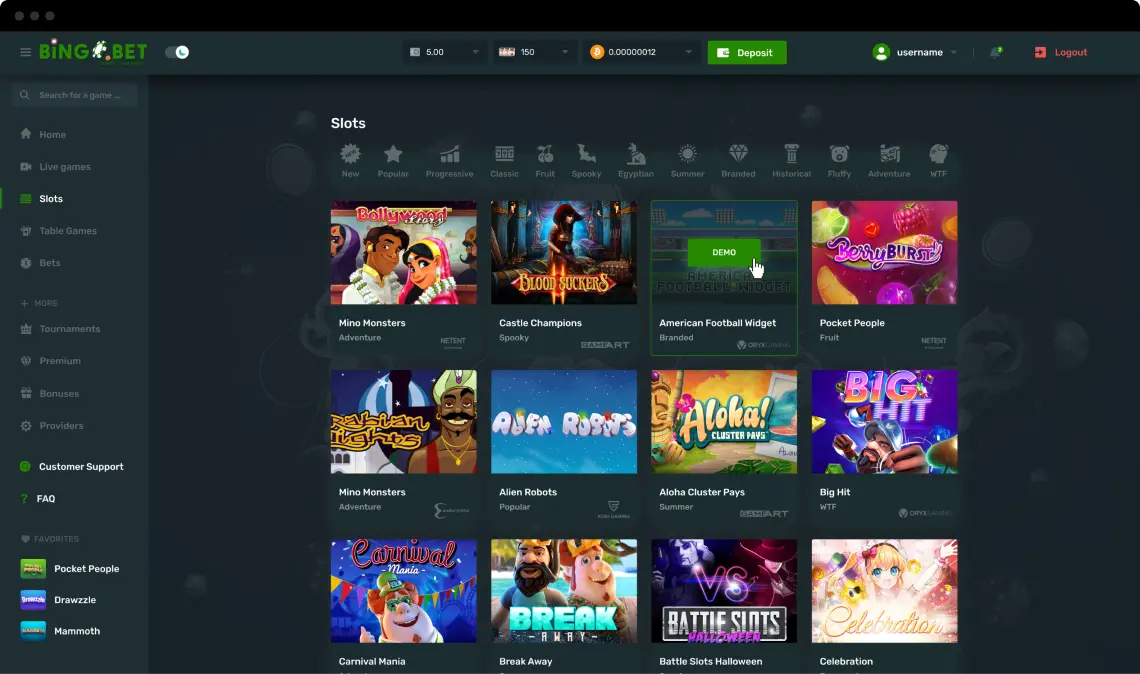Filter slots by Popular category
Viewport: 1140px width, 674px height.
[393, 161]
